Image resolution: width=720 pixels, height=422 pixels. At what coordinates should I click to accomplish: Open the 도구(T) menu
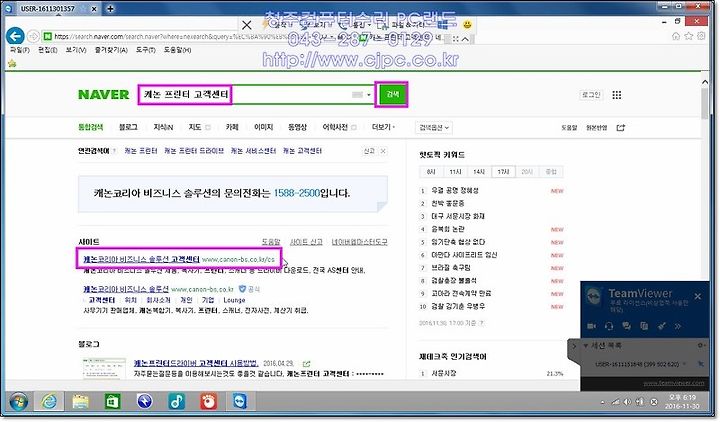[146, 50]
